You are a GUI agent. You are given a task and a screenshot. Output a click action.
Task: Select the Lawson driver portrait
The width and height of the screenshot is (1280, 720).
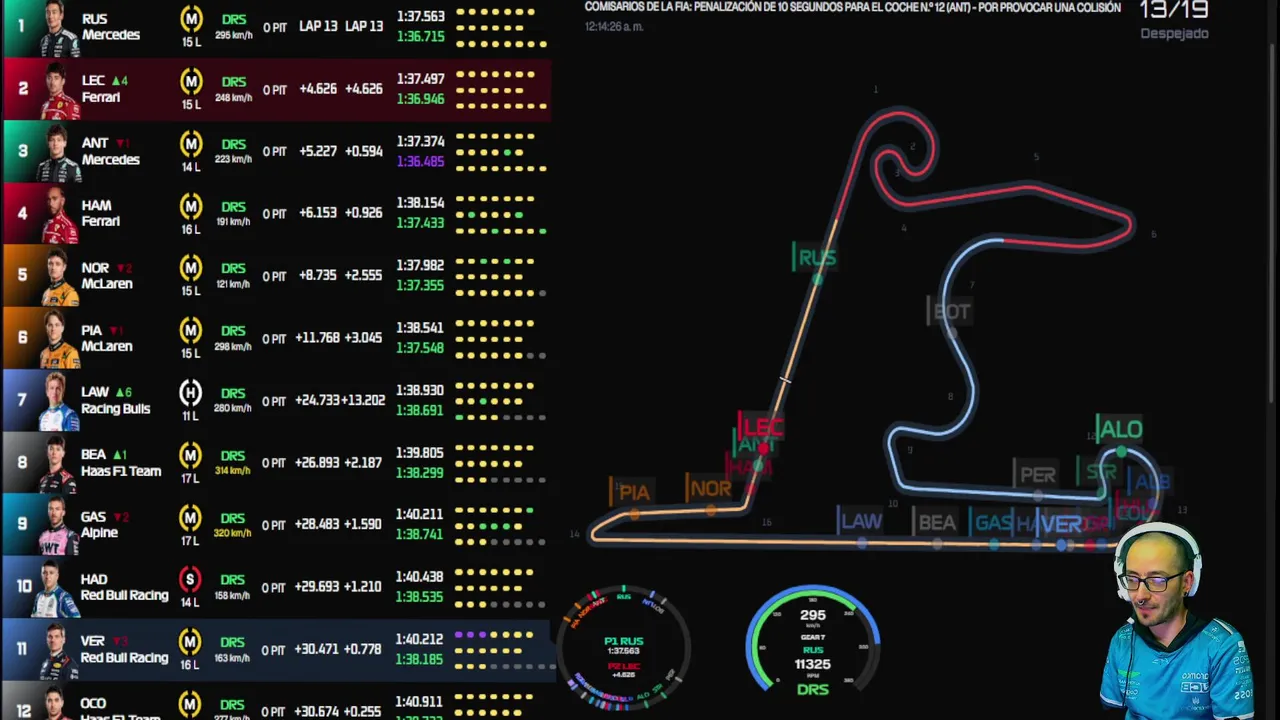coord(58,401)
